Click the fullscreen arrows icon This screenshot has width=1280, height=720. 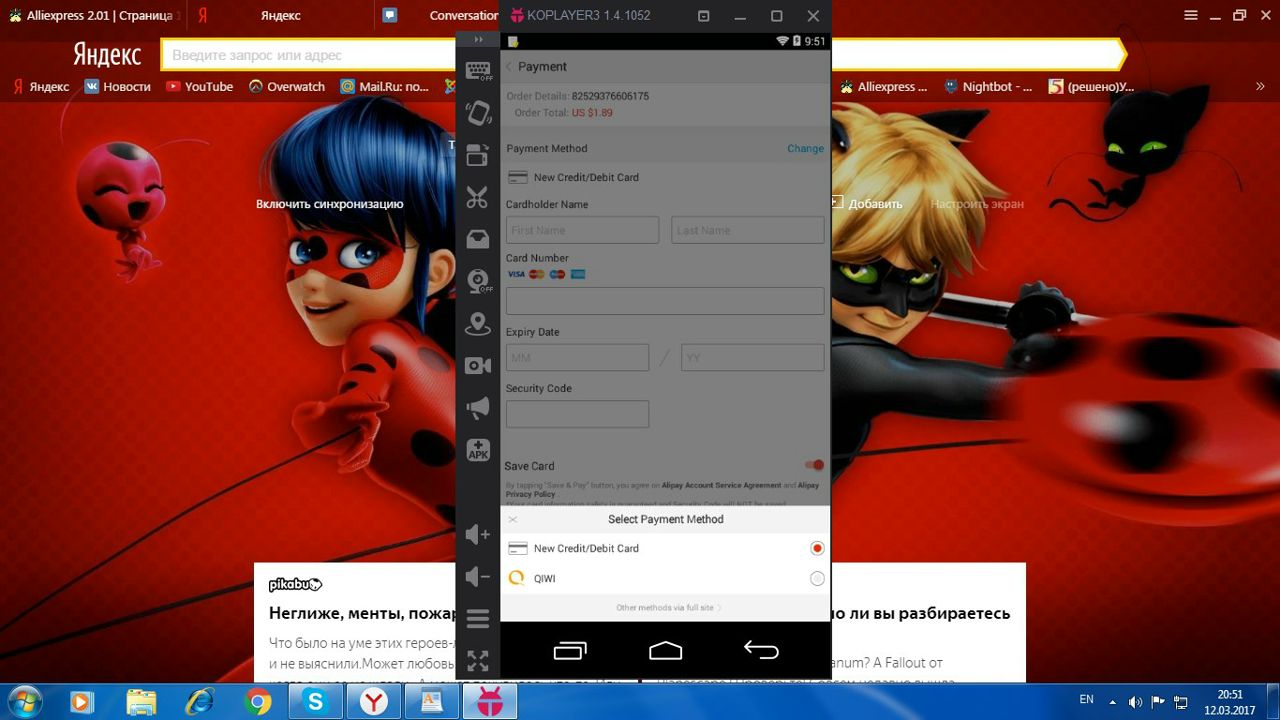click(478, 661)
